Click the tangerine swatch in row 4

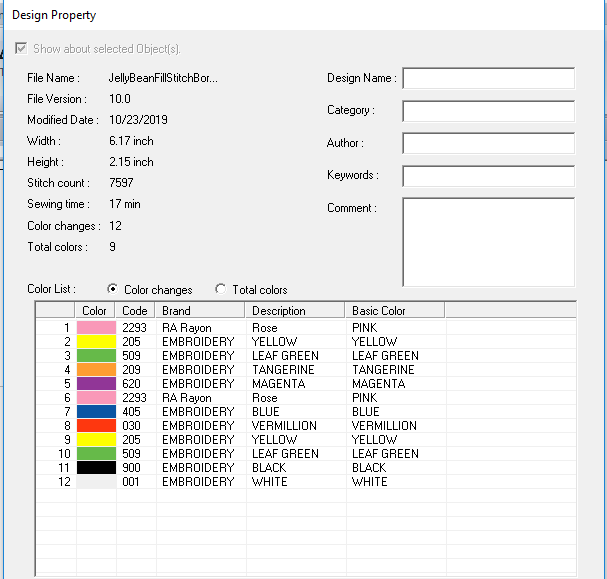tap(96, 370)
